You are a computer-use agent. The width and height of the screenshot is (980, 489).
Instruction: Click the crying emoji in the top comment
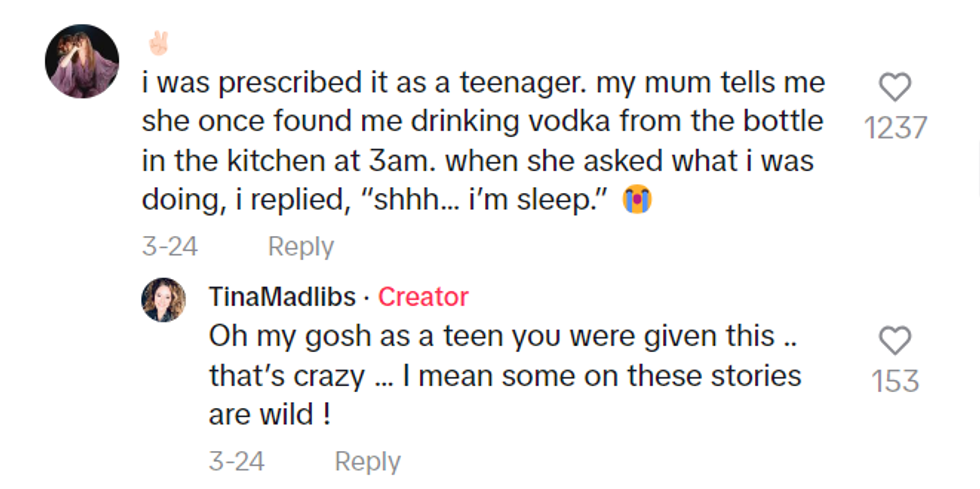(x=636, y=200)
